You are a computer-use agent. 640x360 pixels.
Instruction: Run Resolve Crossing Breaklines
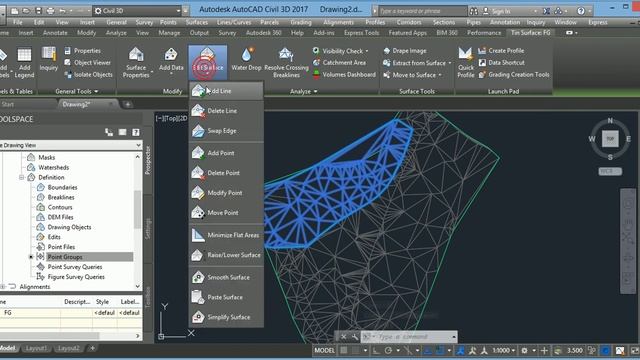tap(286, 62)
